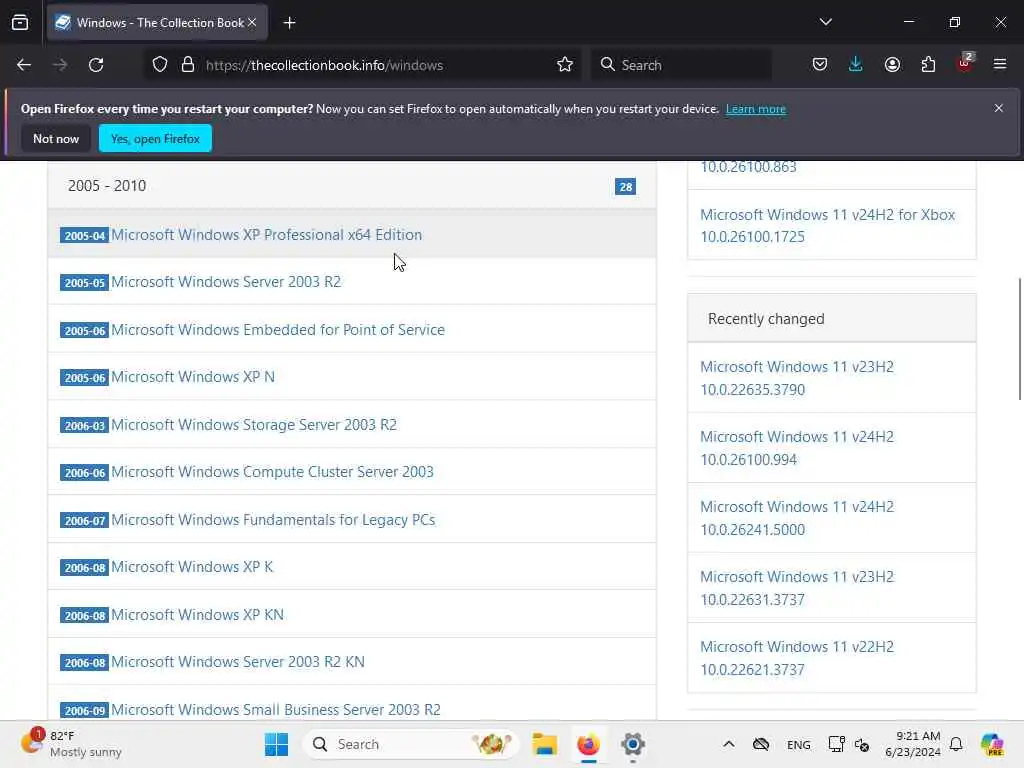This screenshot has height=768, width=1024.
Task: Open the Firefox account menu
Action: pos(892,65)
